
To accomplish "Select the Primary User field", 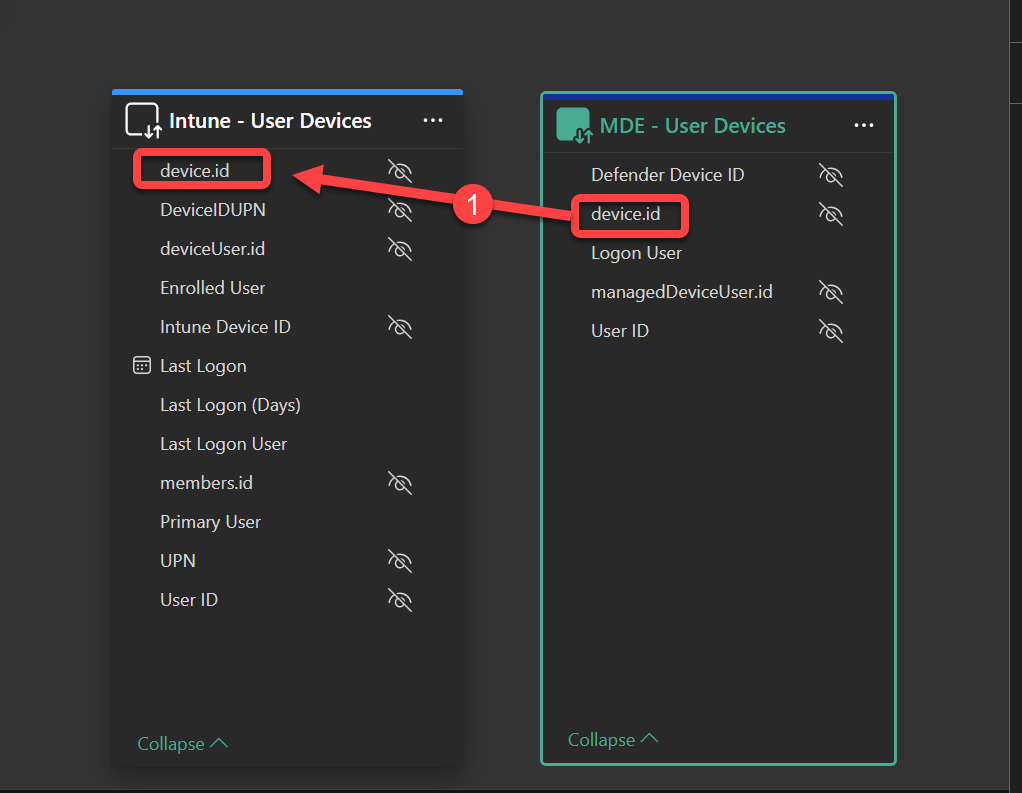I will (x=211, y=522).
